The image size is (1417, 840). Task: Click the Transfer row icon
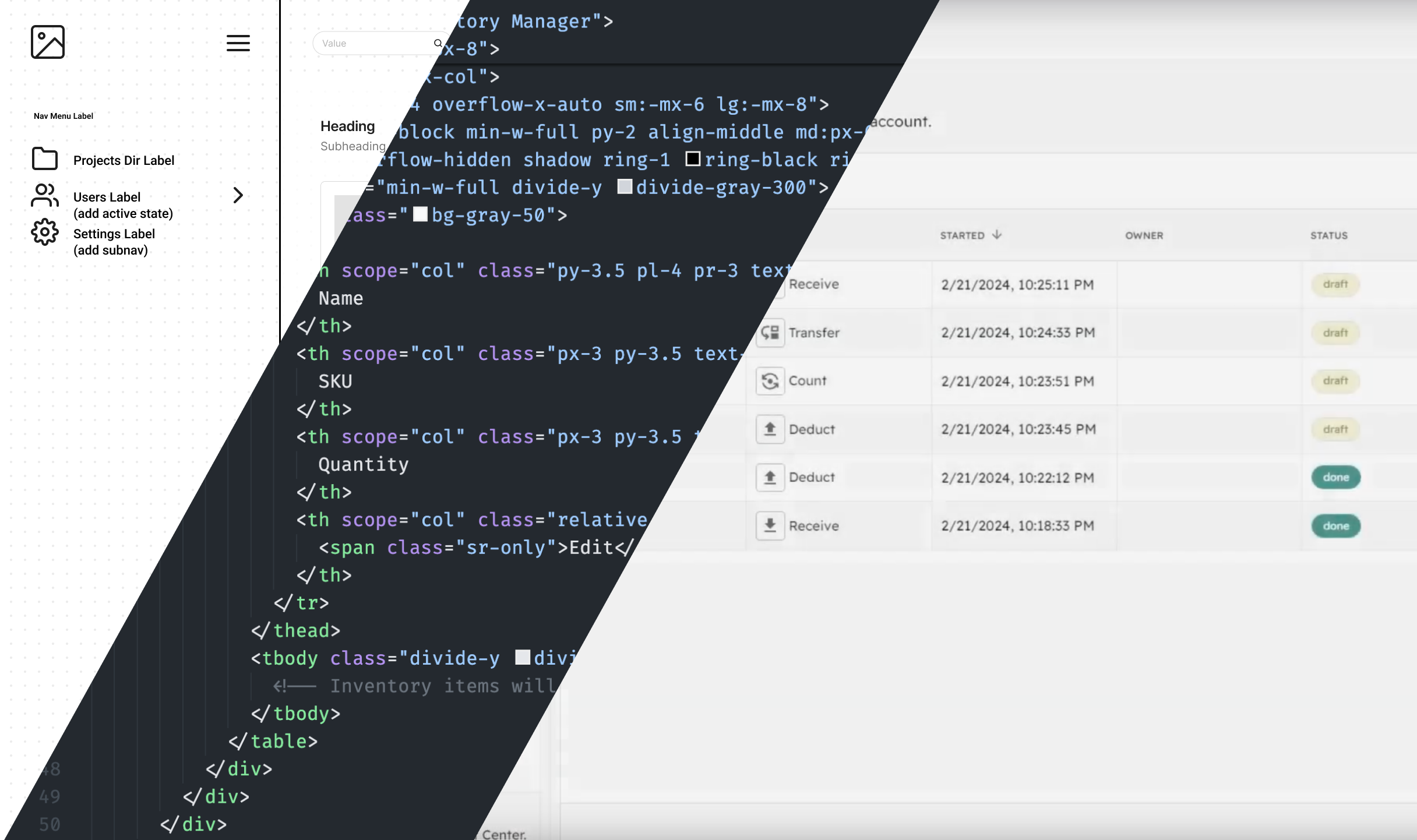click(770, 333)
